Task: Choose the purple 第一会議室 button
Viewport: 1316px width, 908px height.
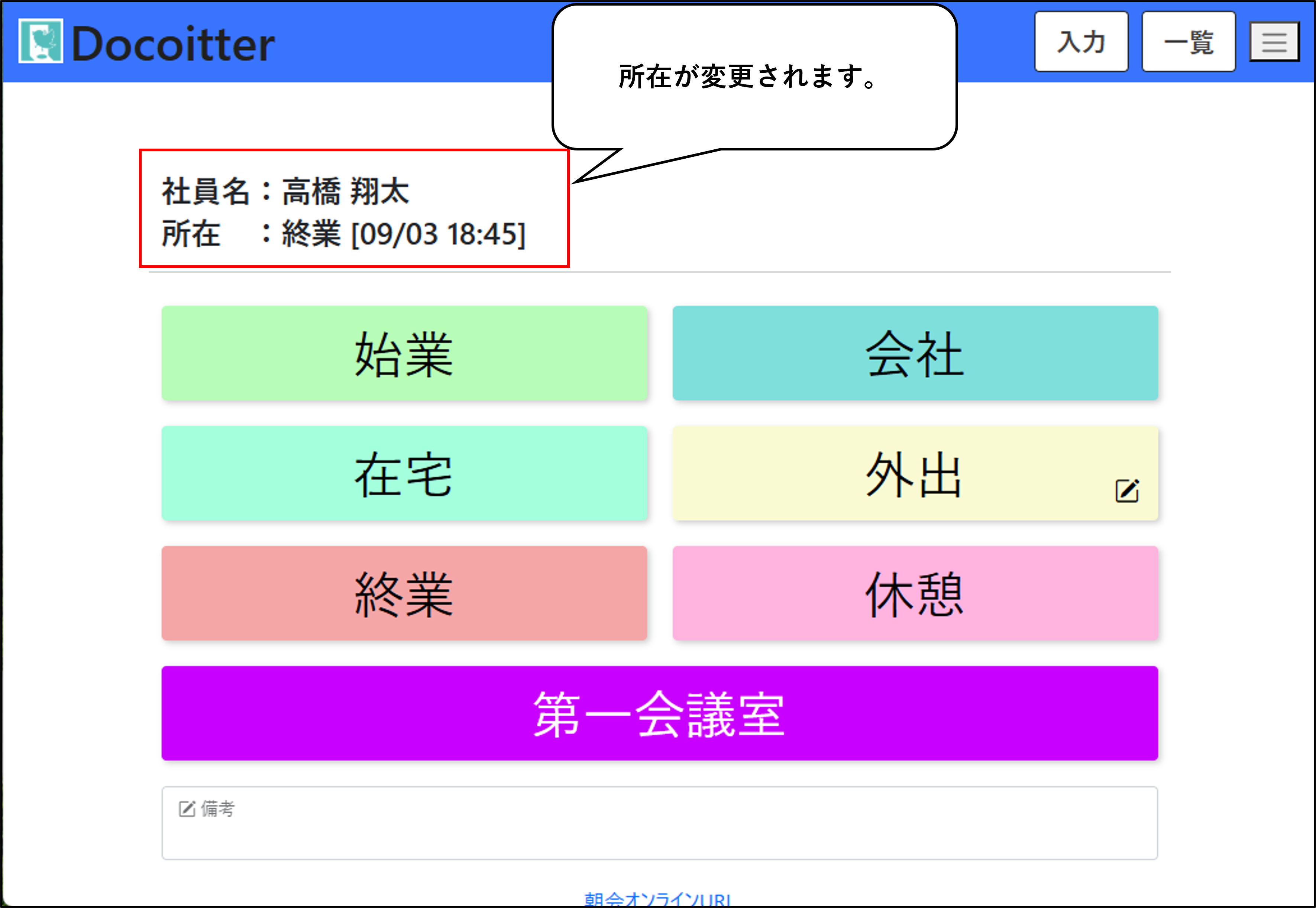Action: [659, 713]
